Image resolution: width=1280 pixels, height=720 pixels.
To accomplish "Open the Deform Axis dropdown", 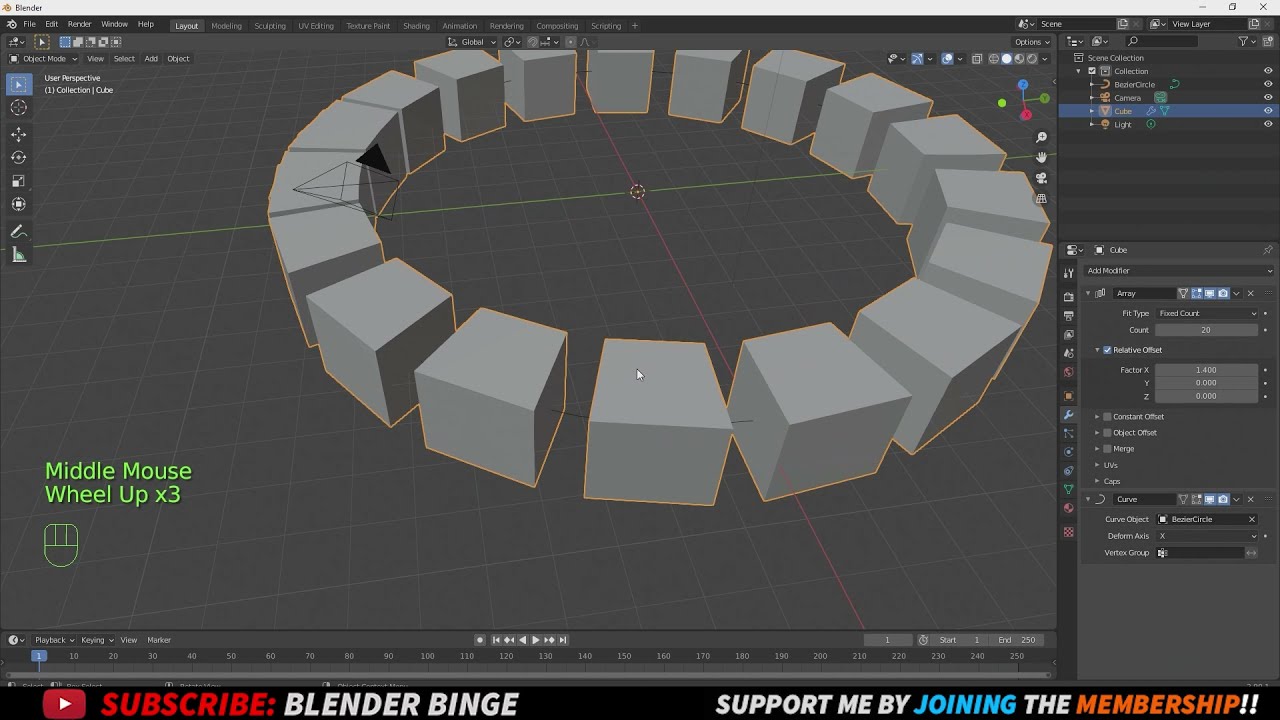I will [x=1207, y=536].
